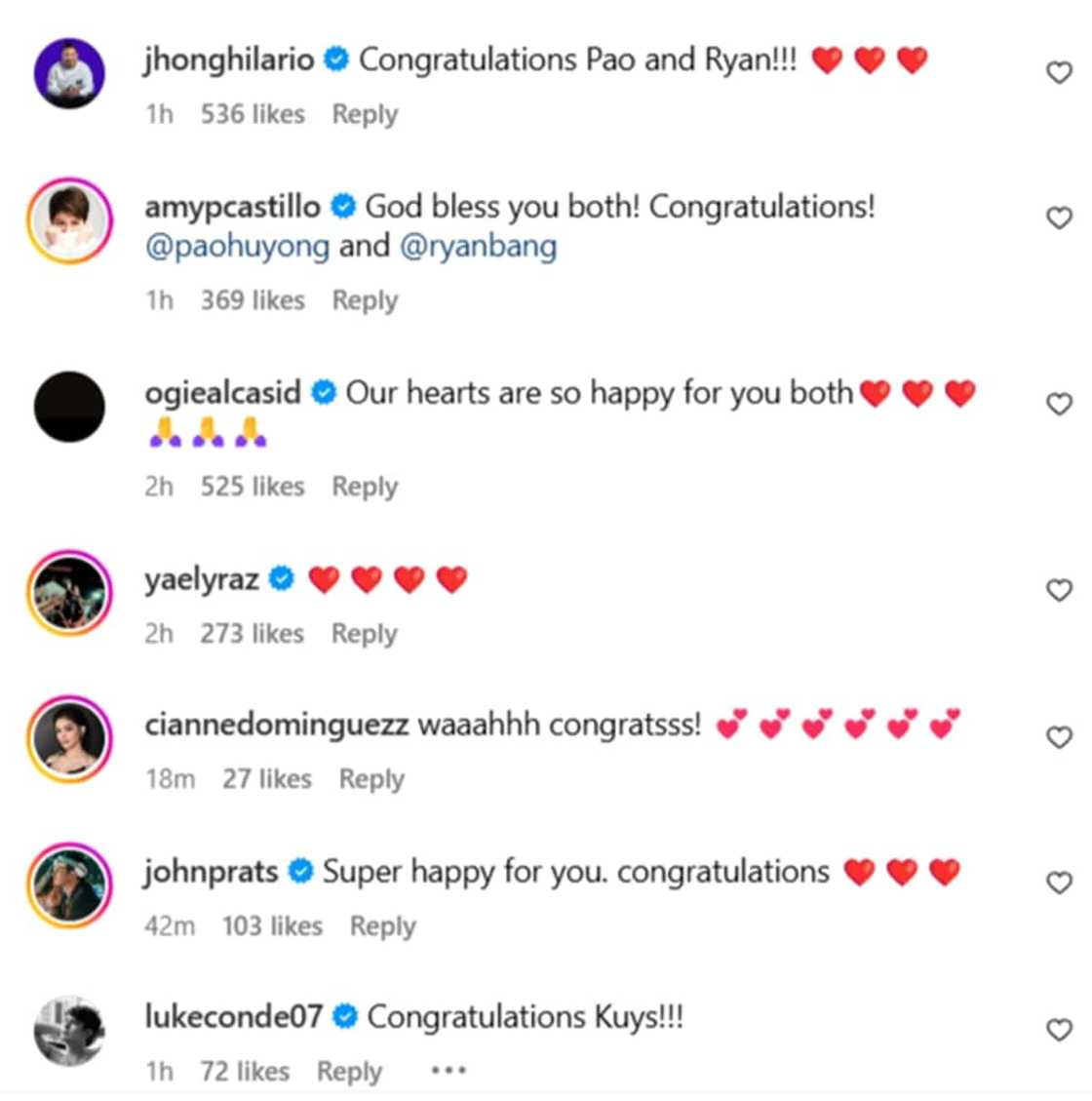The image size is (1092, 1101).
Task: Open the lukeconde07 username link
Action: pos(233,1016)
